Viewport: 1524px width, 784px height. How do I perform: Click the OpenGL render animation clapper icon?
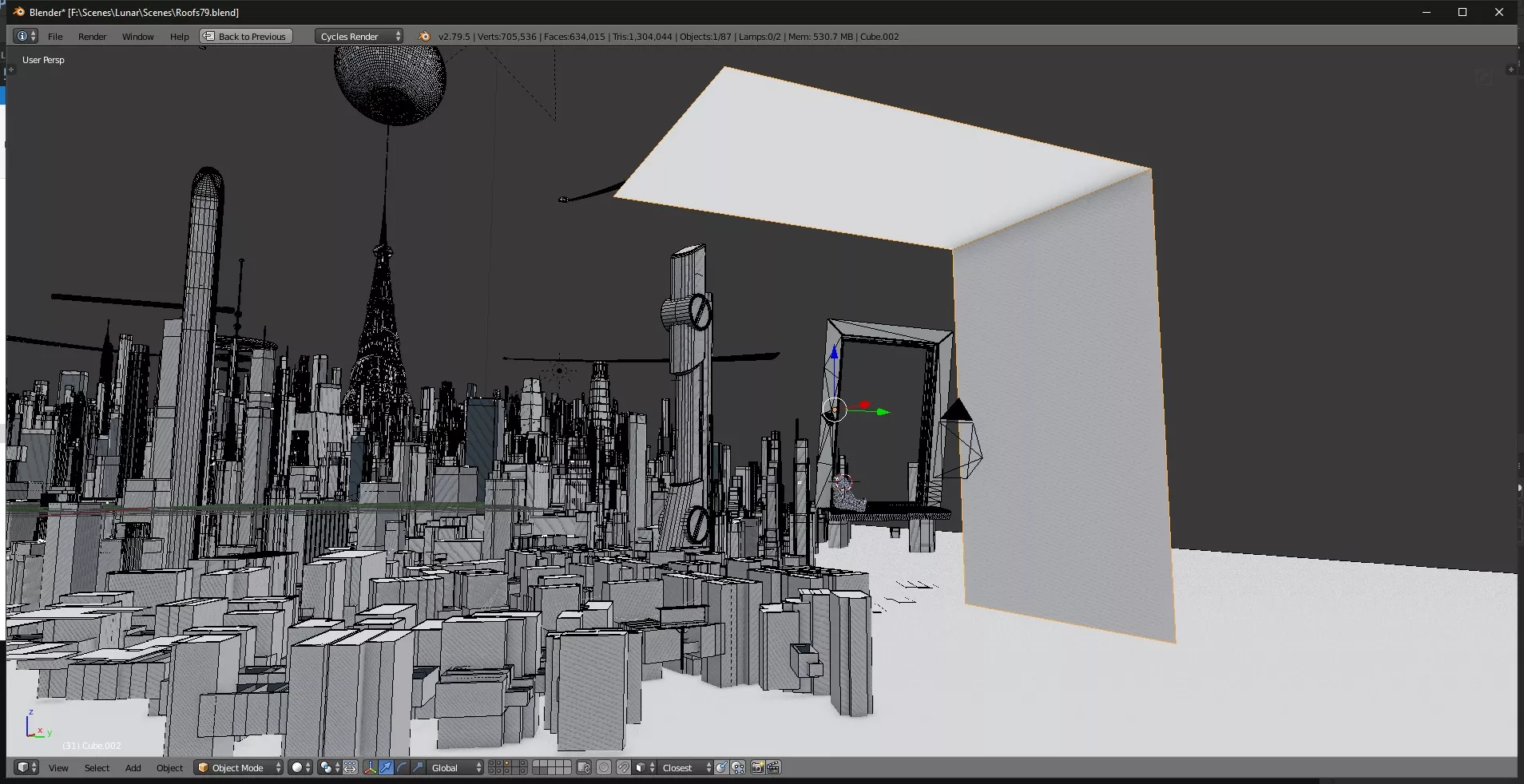[x=773, y=767]
